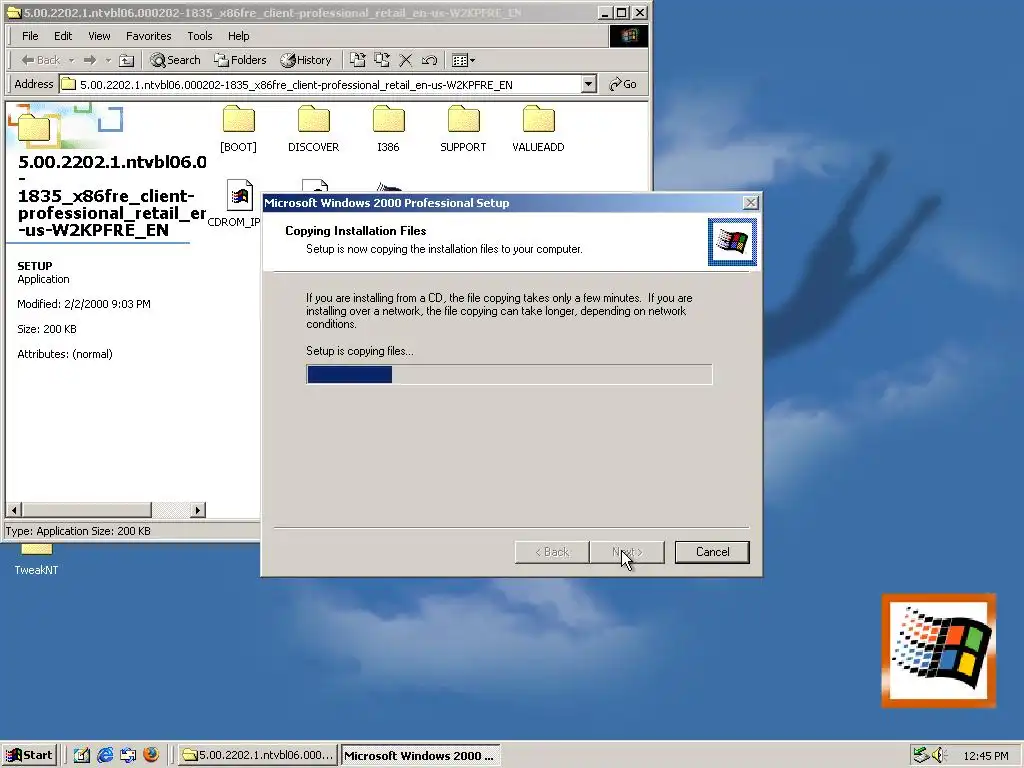Click the right arrow of horizontal scrollbar
Image resolution: width=1024 pixels, height=768 pixels.
click(x=198, y=510)
